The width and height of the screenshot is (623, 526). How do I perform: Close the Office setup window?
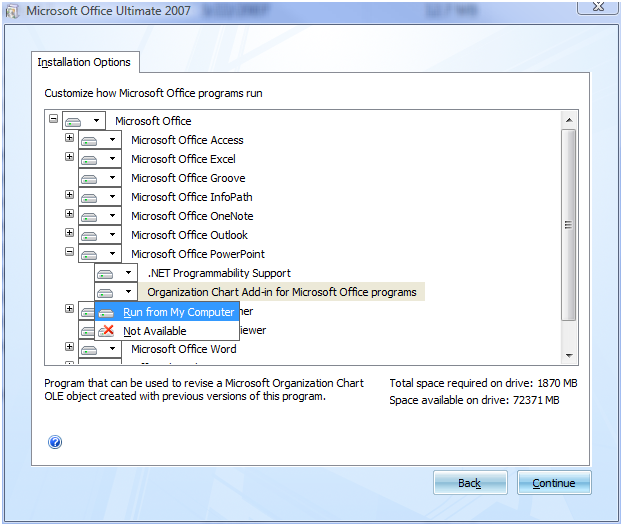[598, 7]
